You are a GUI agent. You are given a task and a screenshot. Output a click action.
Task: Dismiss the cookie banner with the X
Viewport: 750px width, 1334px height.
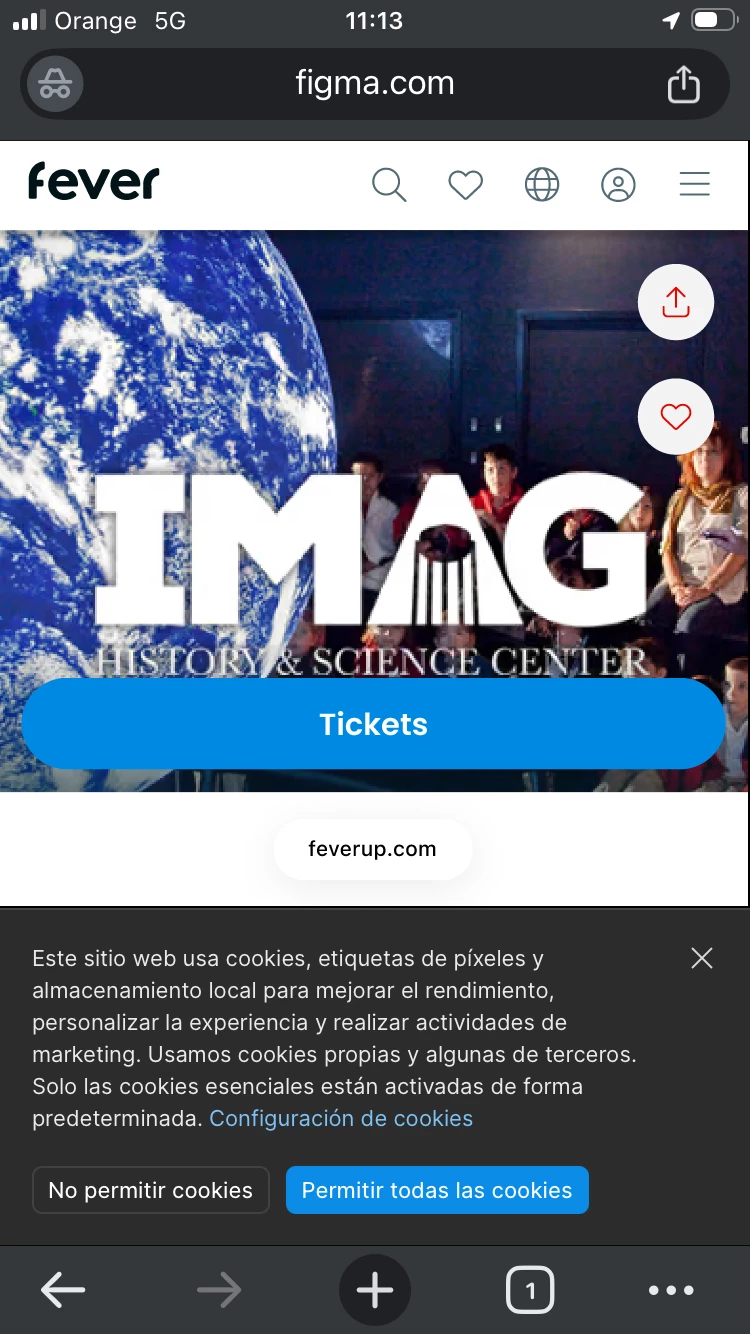(702, 958)
